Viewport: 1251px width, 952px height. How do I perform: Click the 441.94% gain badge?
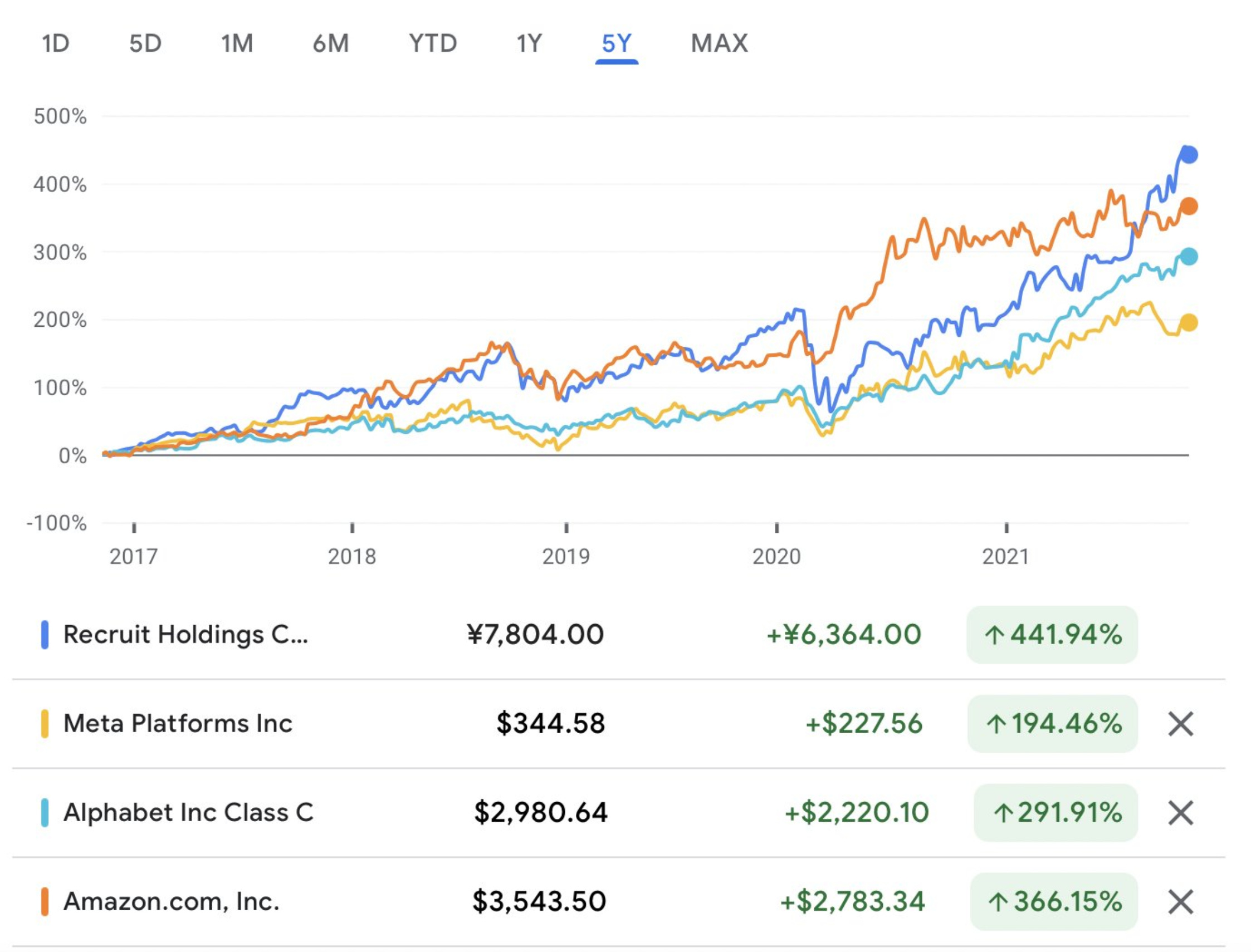1052,634
